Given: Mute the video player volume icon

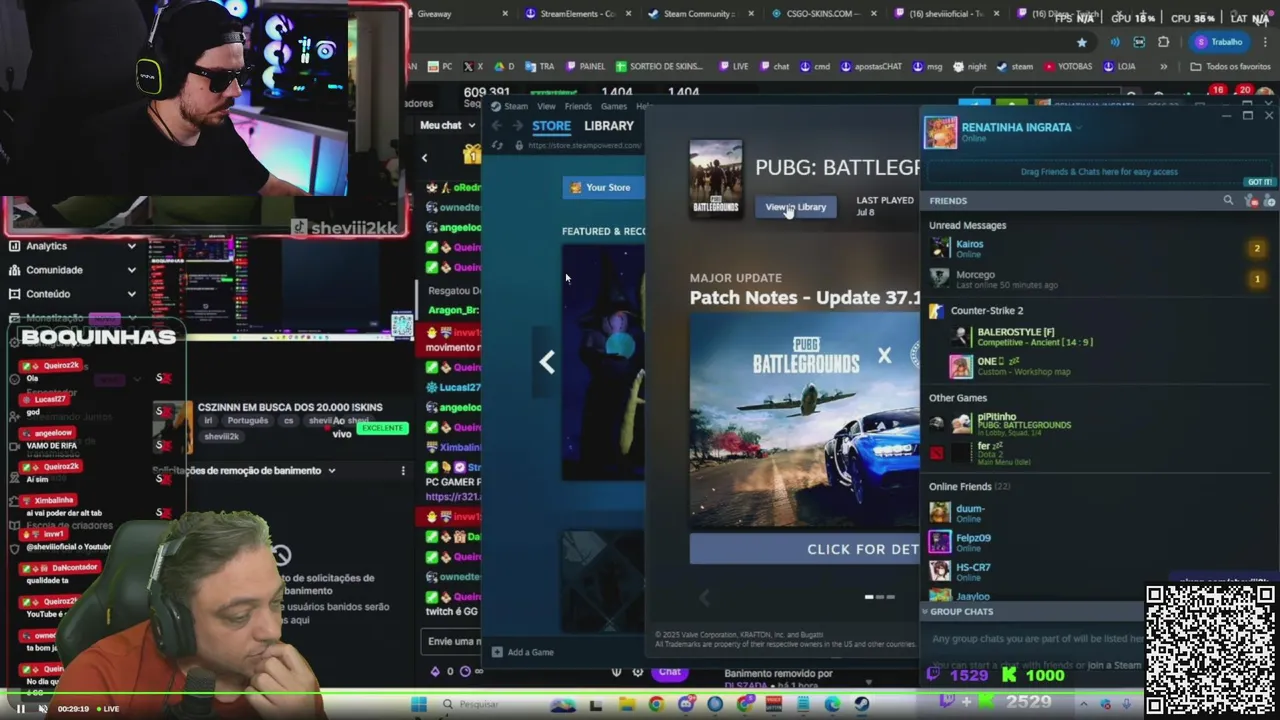Looking at the screenshot, I should coord(42,708).
